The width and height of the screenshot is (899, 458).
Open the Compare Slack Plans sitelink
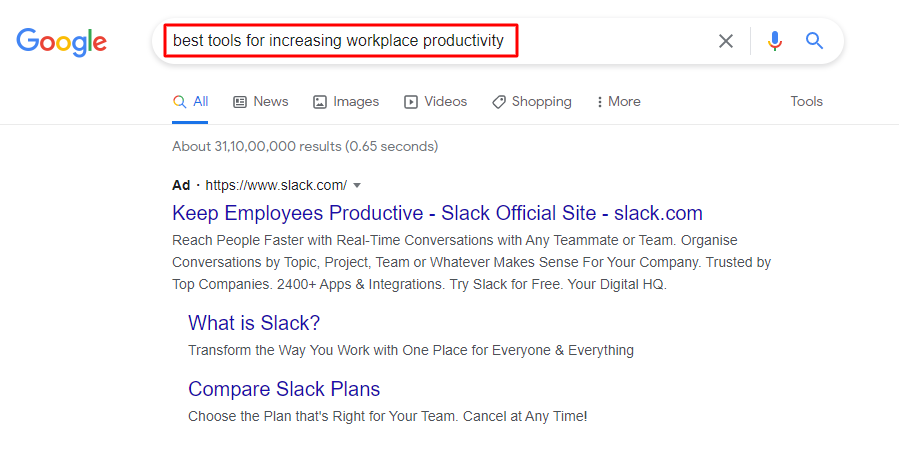(x=284, y=389)
